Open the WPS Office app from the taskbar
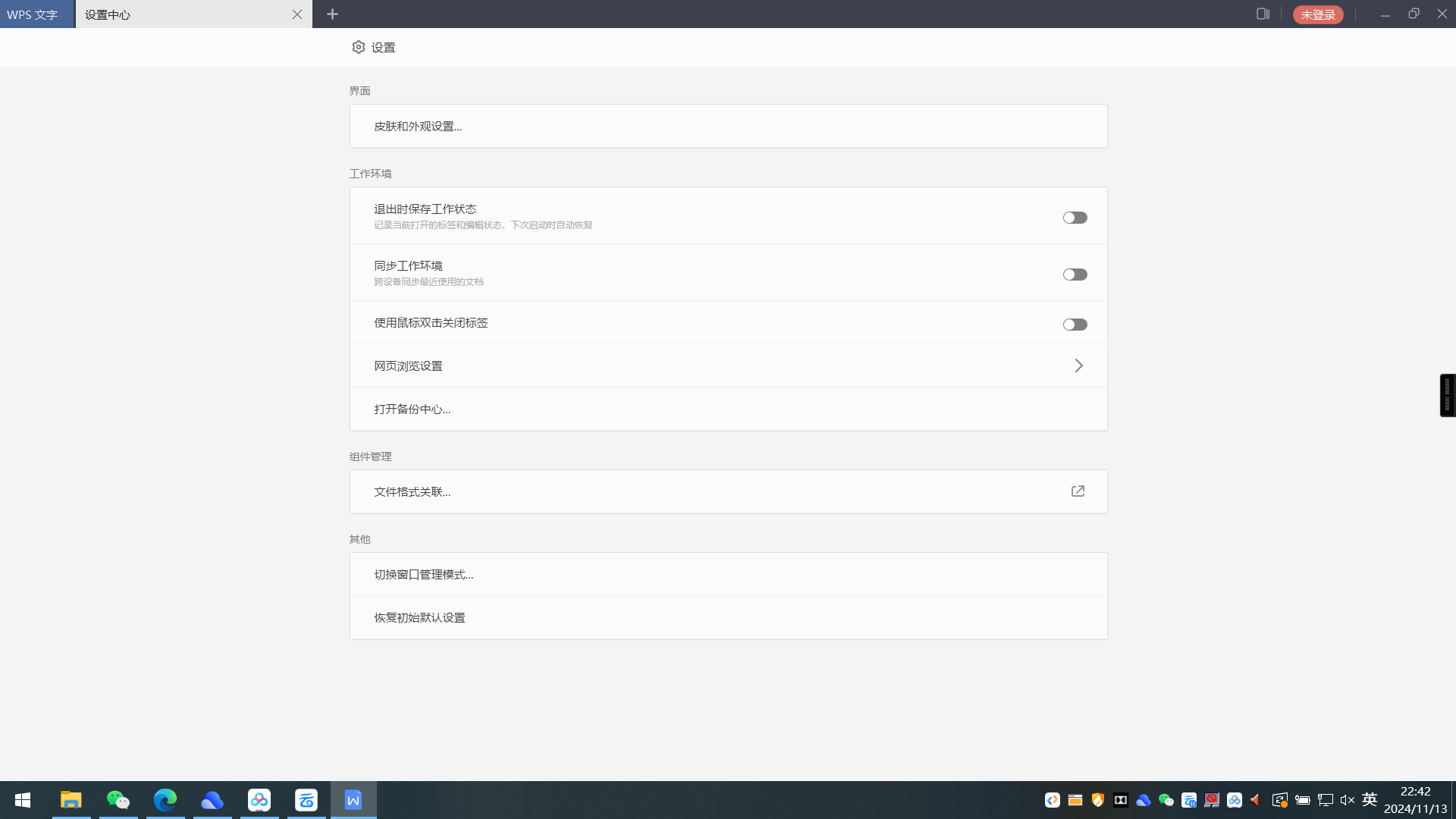Viewport: 1456px width, 819px height. pyautogui.click(x=353, y=799)
